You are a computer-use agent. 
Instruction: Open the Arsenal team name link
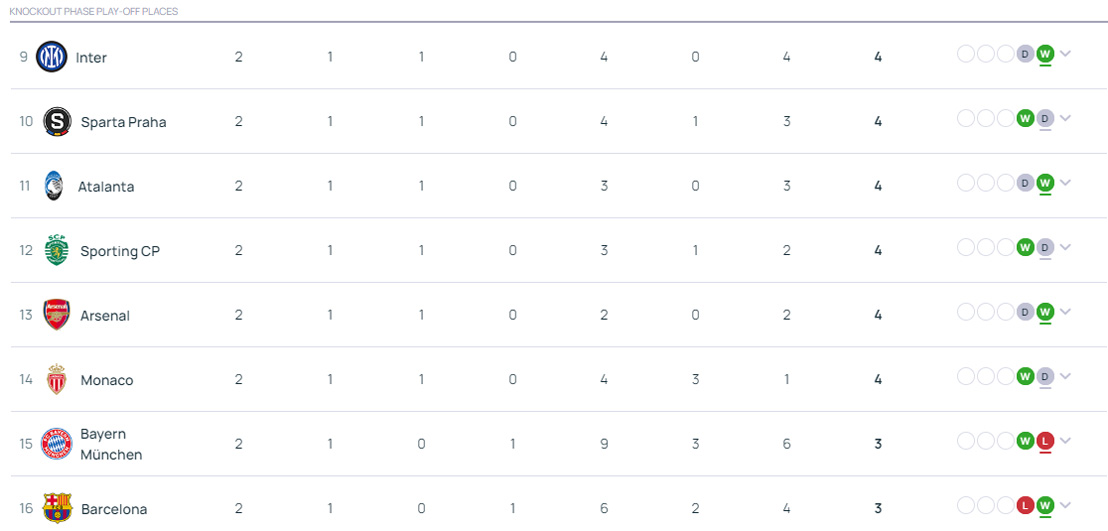coord(105,315)
